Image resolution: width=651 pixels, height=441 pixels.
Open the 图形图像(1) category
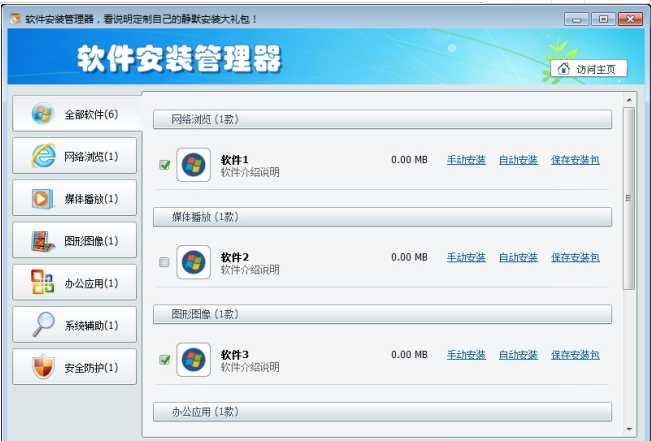(x=74, y=240)
